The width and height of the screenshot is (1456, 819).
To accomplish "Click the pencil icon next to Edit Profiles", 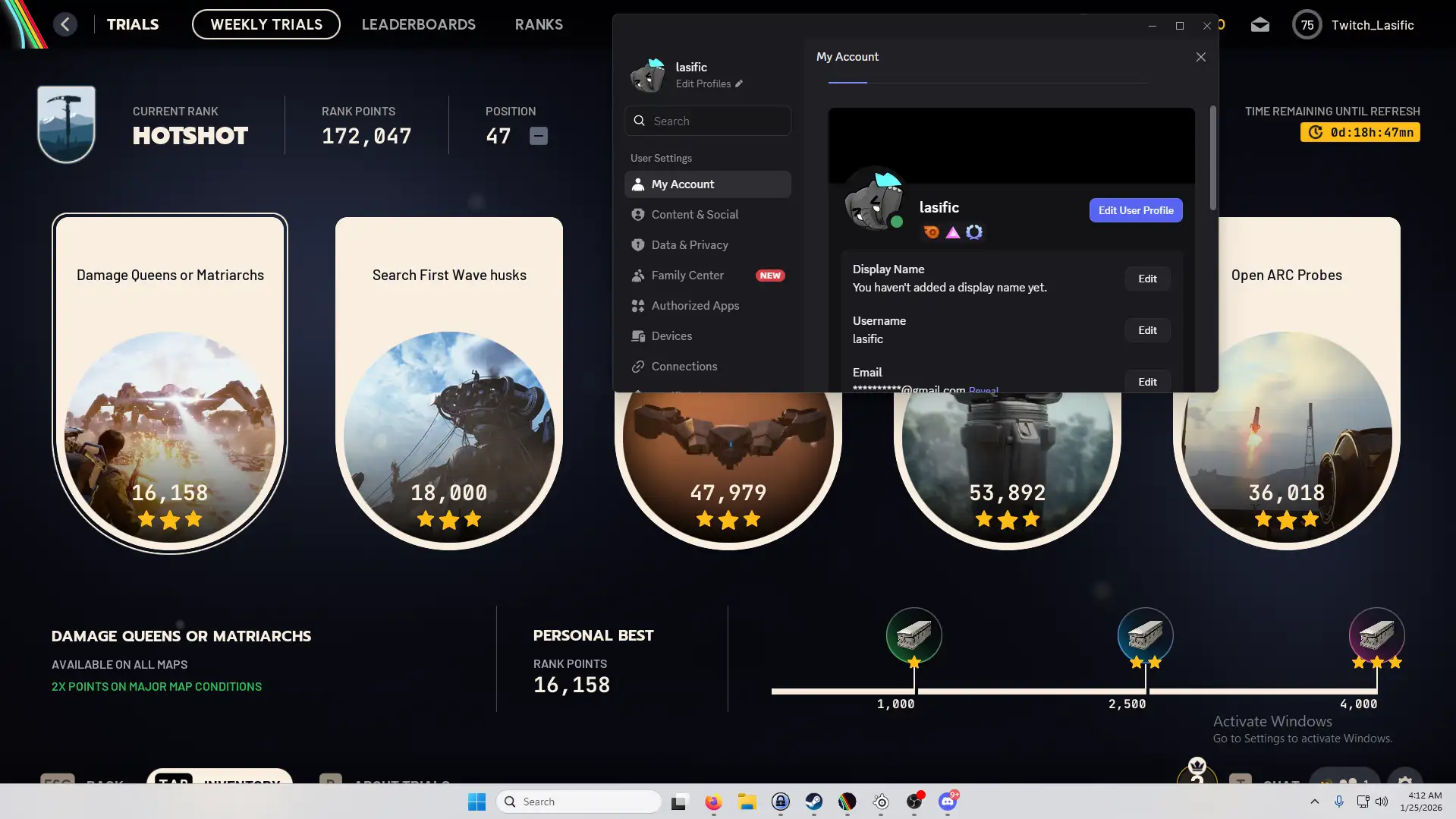I will [x=739, y=84].
